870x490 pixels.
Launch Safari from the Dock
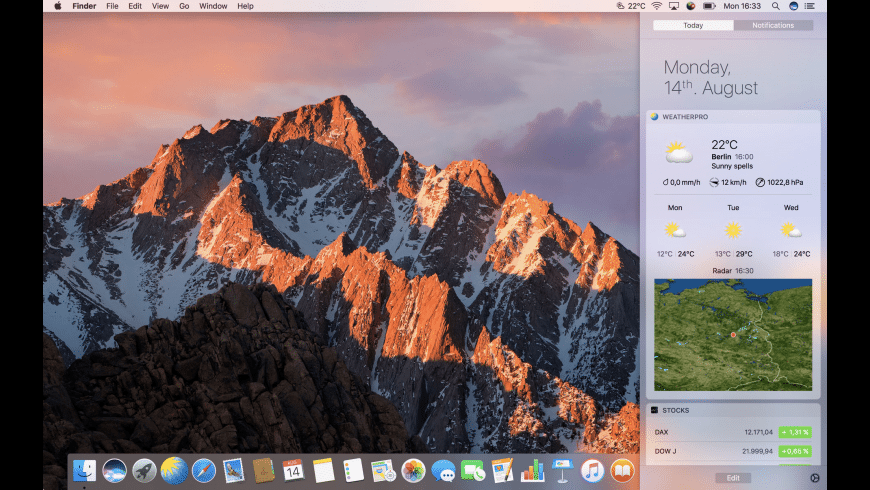204,470
